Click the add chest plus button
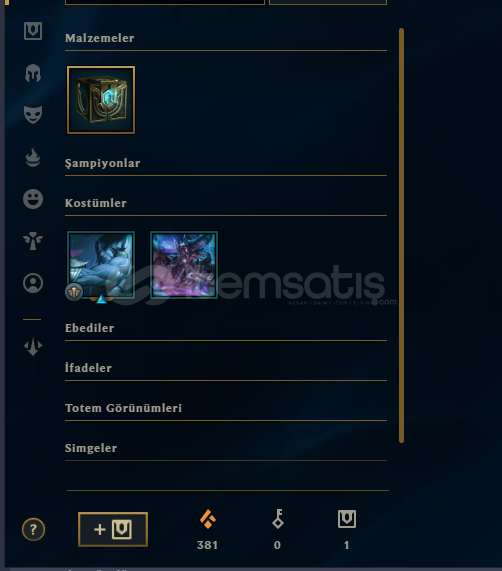The height and width of the screenshot is (571, 502). click(113, 529)
